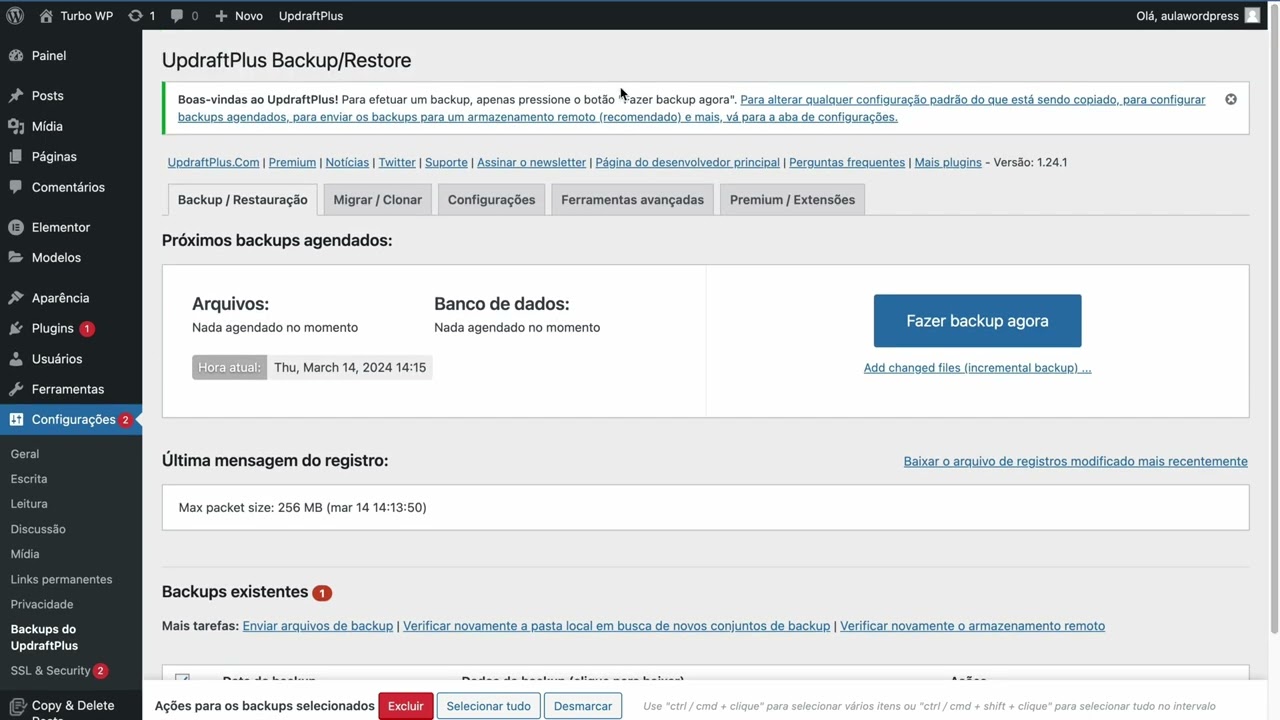Open the Suporte link
The height and width of the screenshot is (720, 1280).
click(446, 162)
